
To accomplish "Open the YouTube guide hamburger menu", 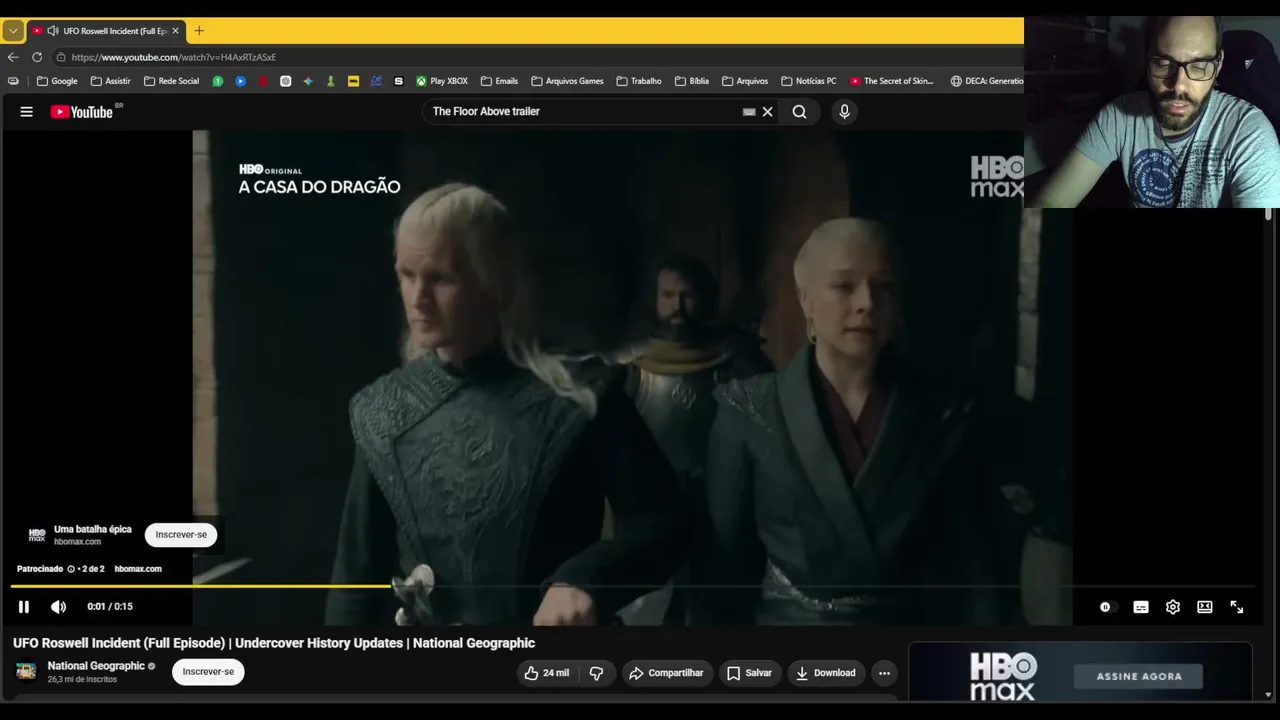I will click(x=27, y=112).
